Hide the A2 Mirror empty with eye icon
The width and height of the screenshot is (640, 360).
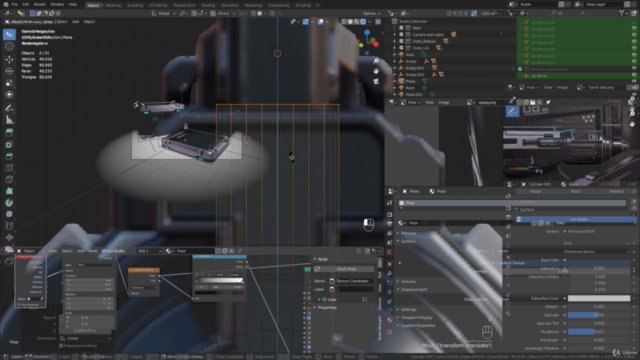(x=634, y=76)
